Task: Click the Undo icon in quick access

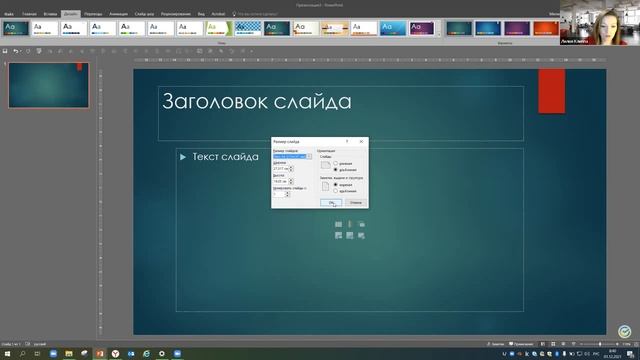Action: [x=16, y=51]
